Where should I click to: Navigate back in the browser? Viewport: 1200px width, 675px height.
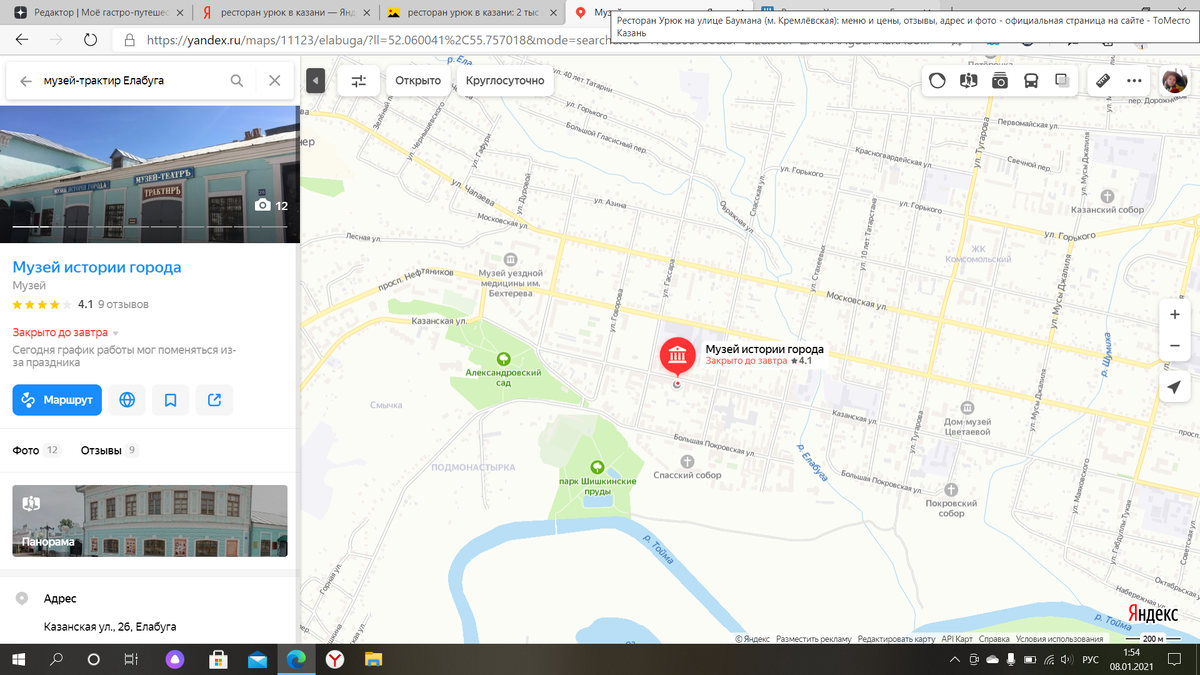tap(22, 40)
